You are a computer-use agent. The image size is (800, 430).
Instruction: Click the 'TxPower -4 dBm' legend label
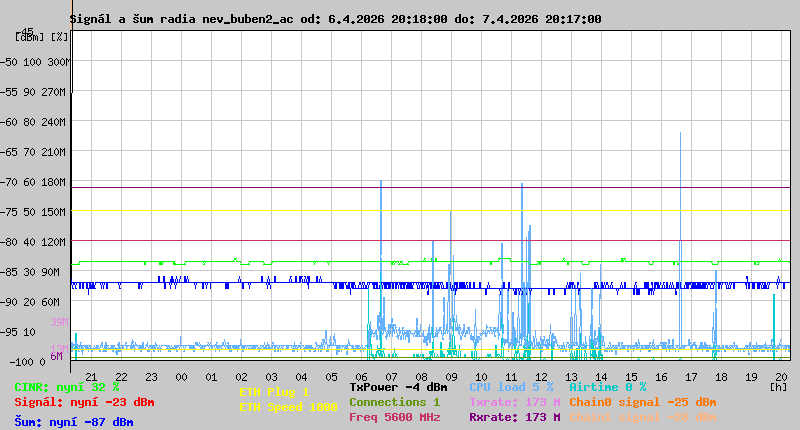coord(398,387)
